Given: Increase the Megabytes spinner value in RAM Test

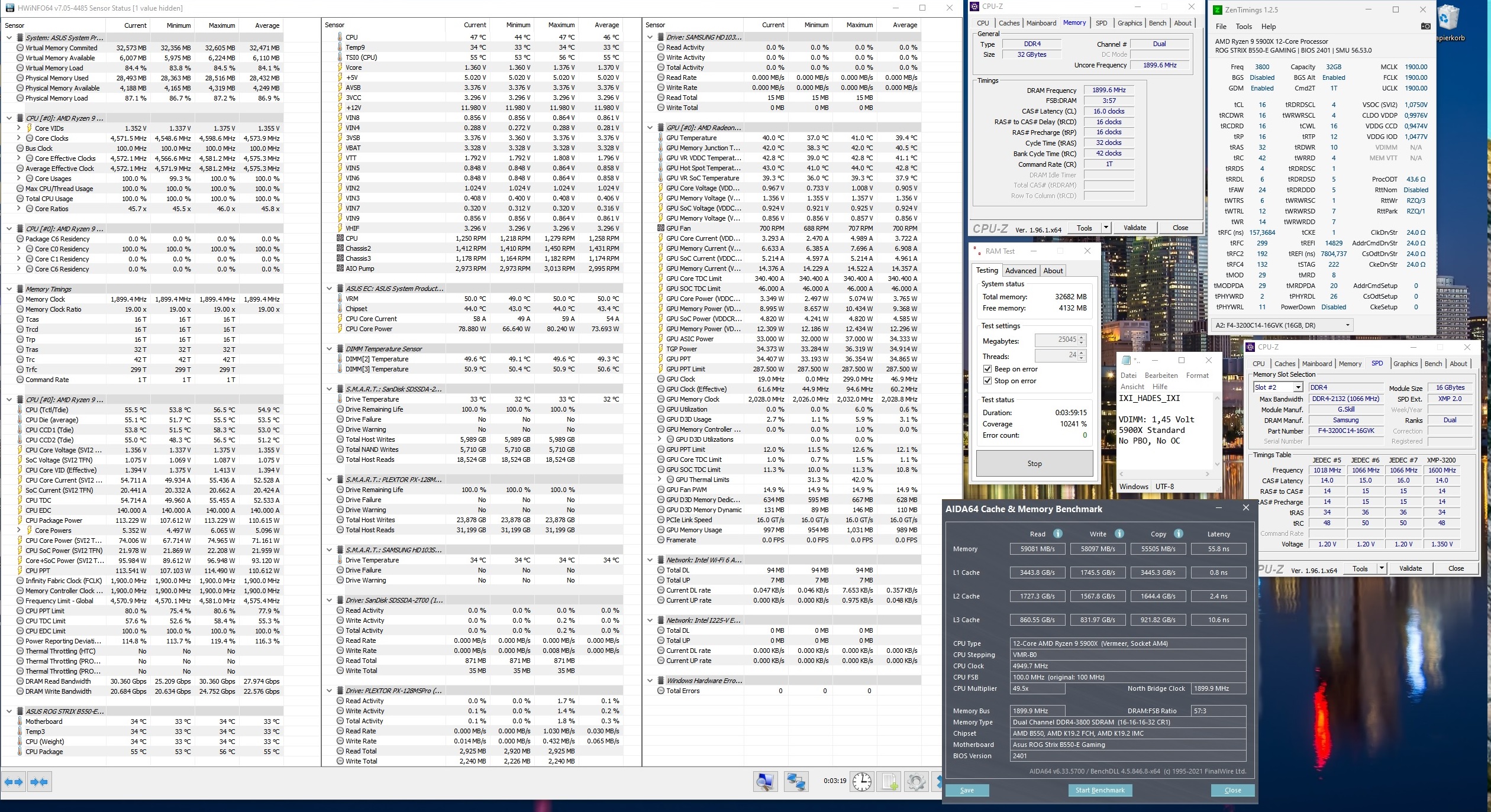Looking at the screenshot, I should click(x=1081, y=337).
